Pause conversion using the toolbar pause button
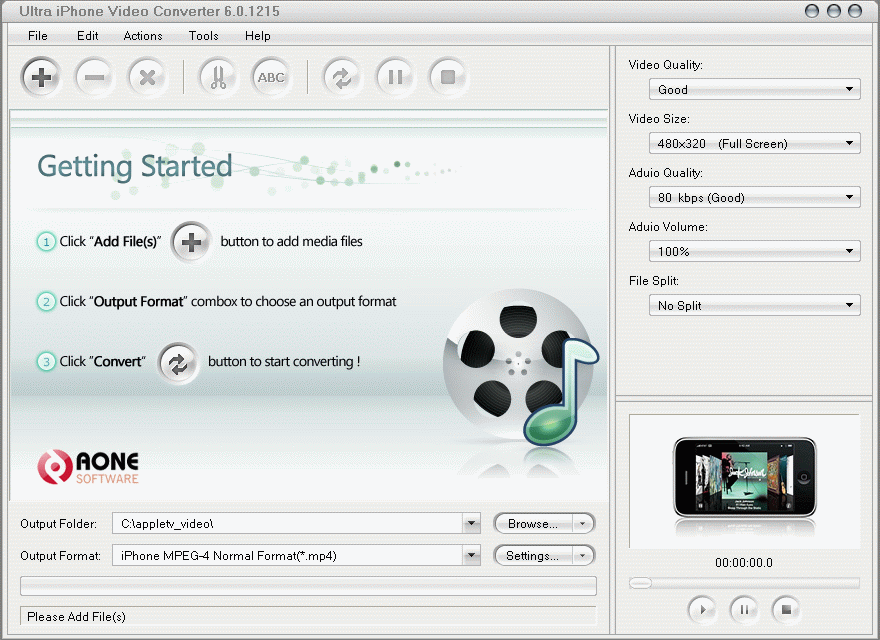 tap(395, 77)
